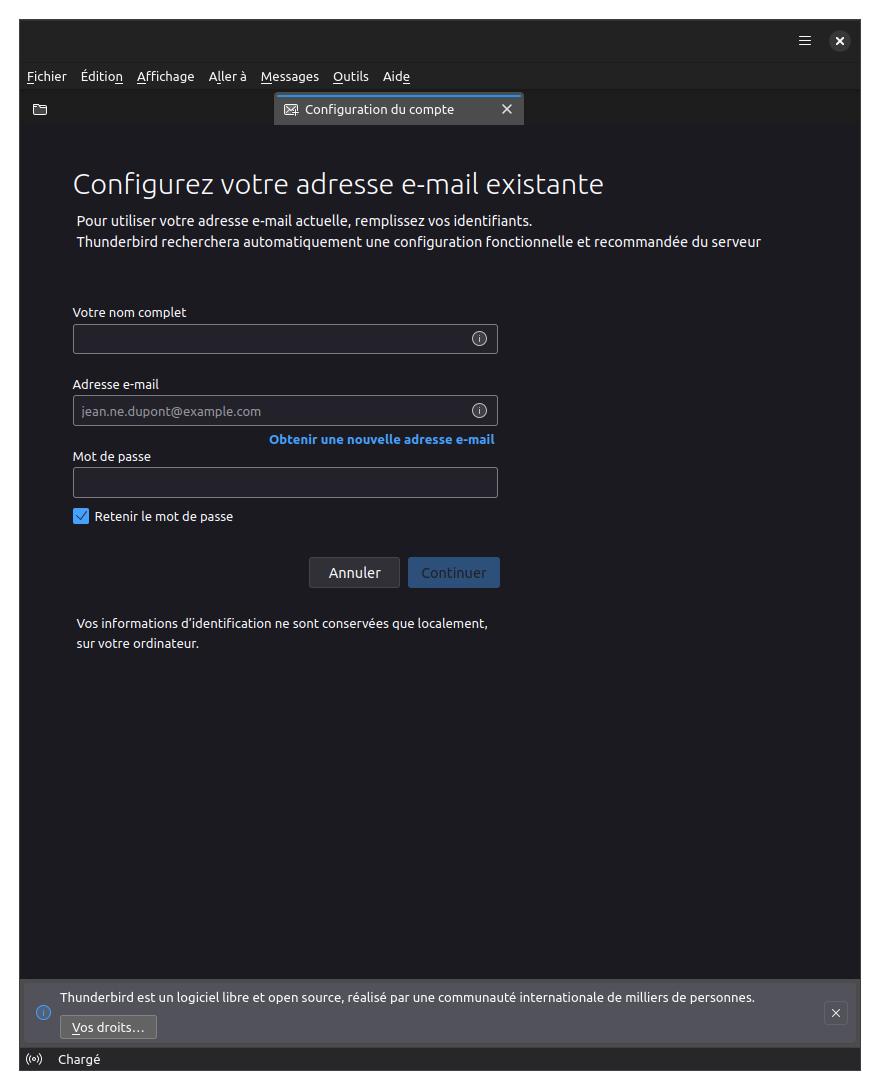This screenshot has width=880, height=1090.
Task: Click the Votre nom complet label
Action: tap(129, 313)
